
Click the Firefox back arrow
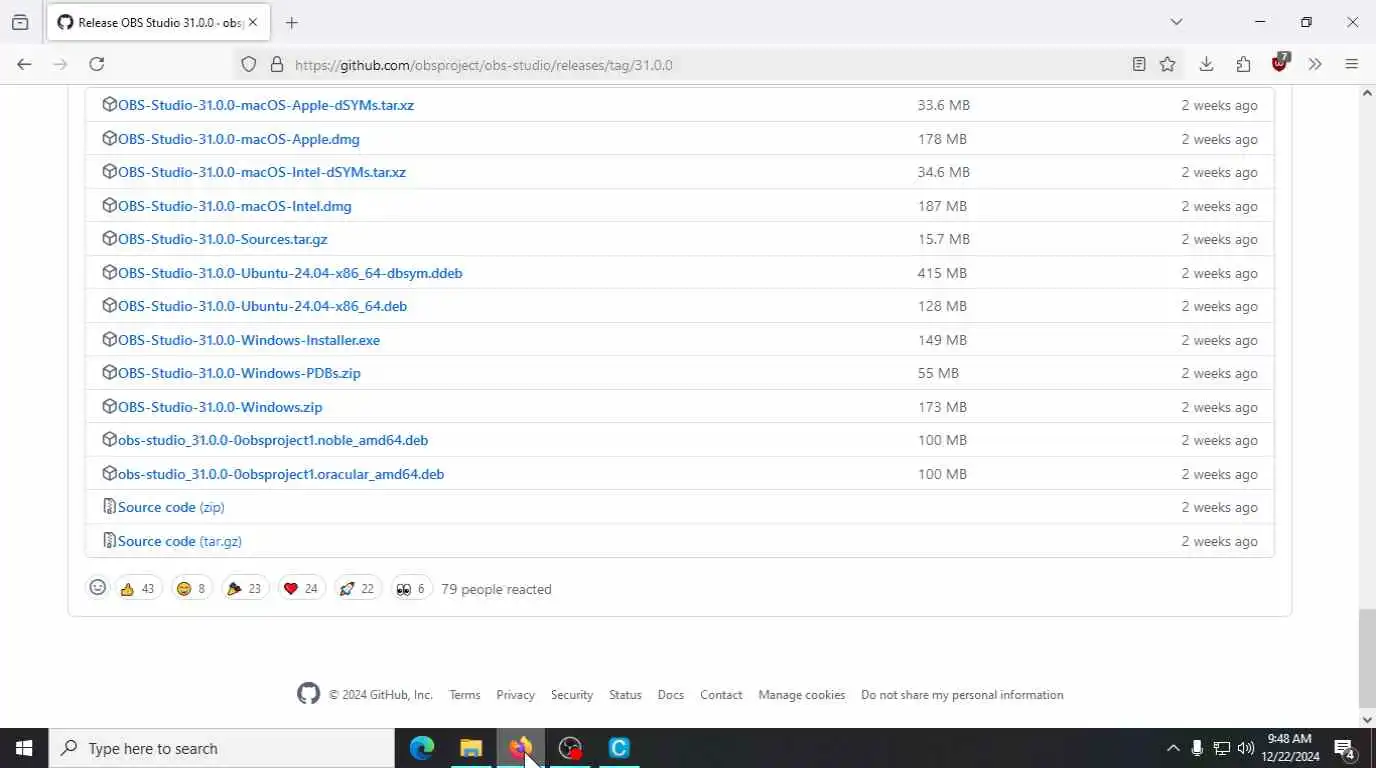click(x=24, y=64)
